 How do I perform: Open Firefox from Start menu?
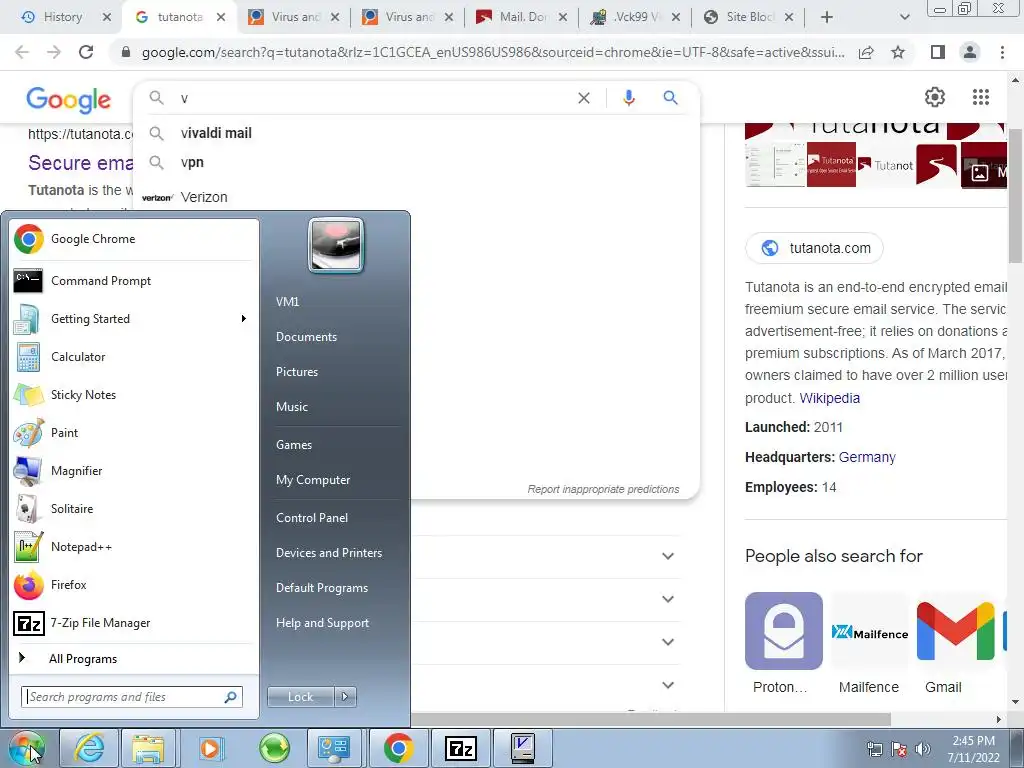(134, 584)
